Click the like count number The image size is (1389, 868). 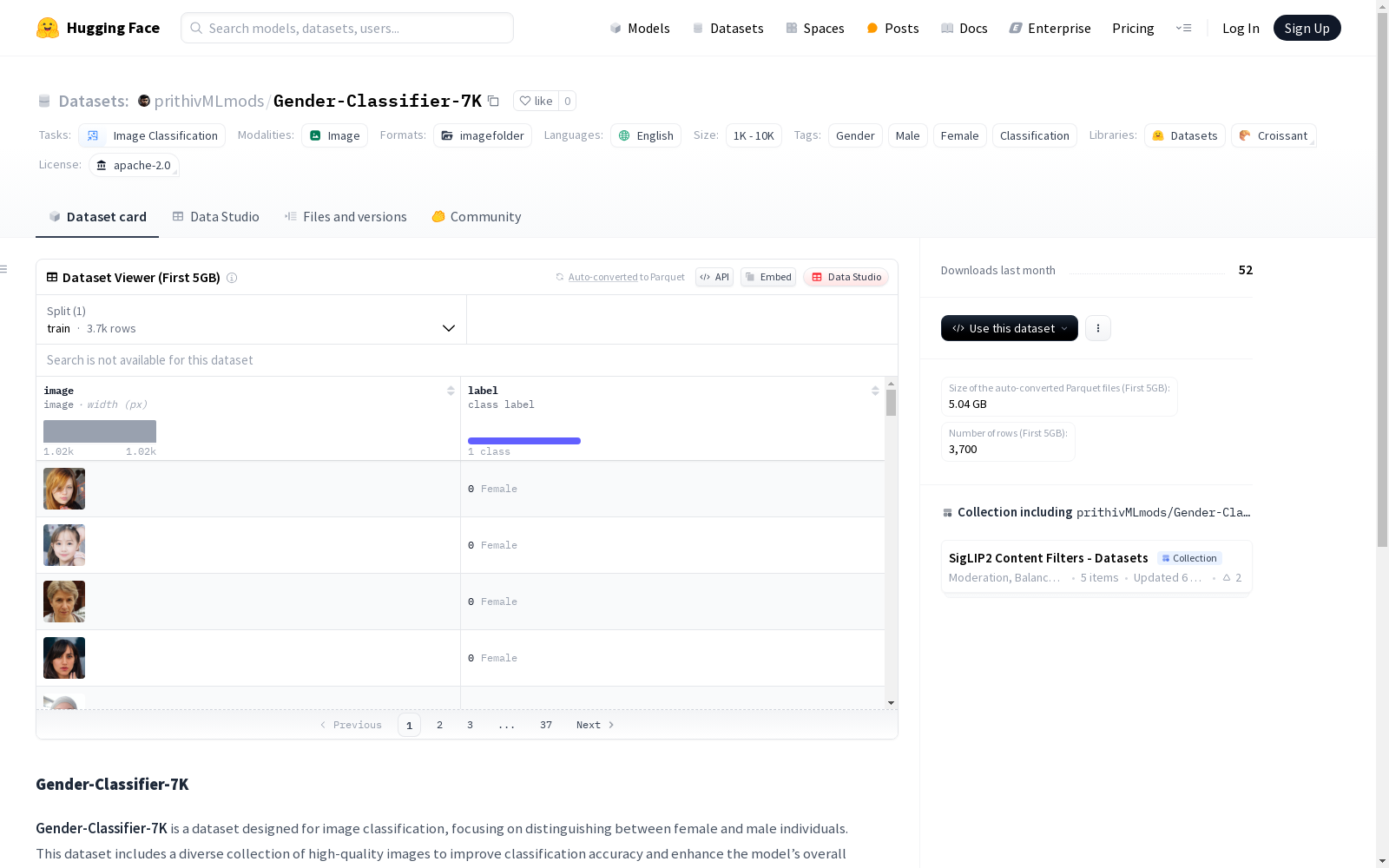[x=568, y=101]
